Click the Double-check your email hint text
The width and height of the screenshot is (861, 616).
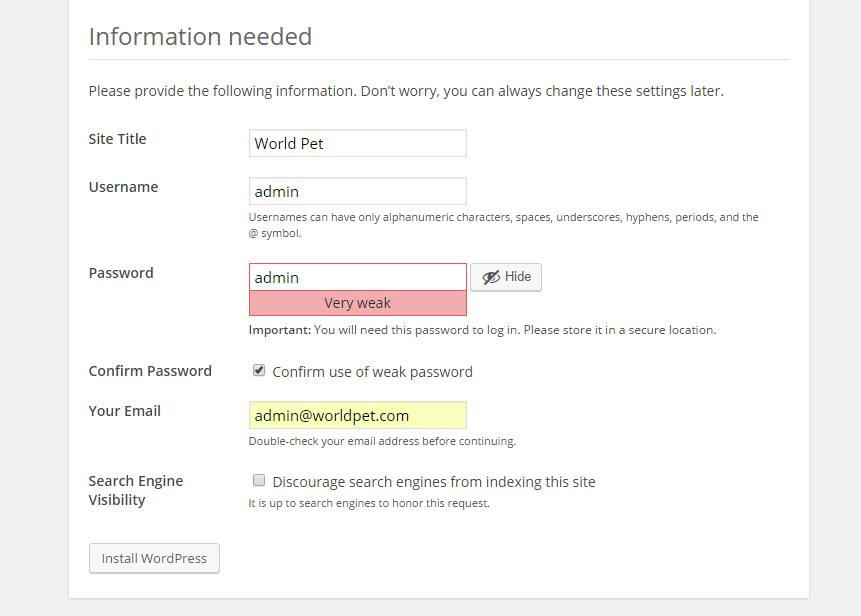point(382,441)
